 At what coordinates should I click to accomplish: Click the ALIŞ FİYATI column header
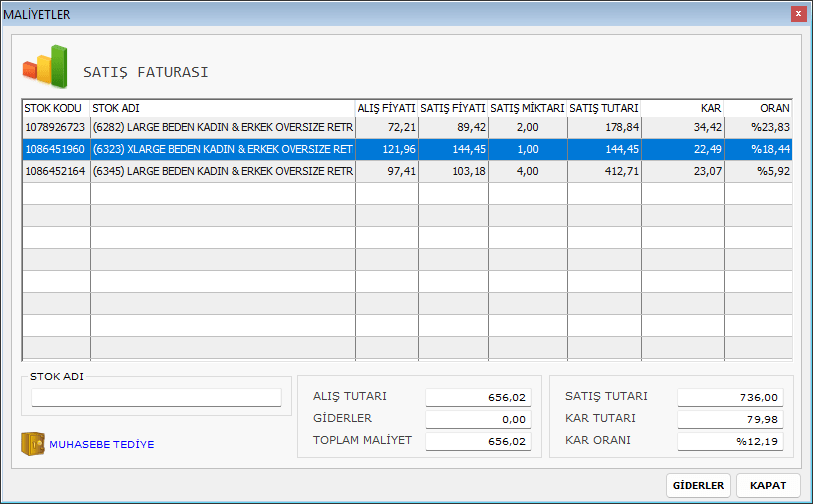point(387,108)
